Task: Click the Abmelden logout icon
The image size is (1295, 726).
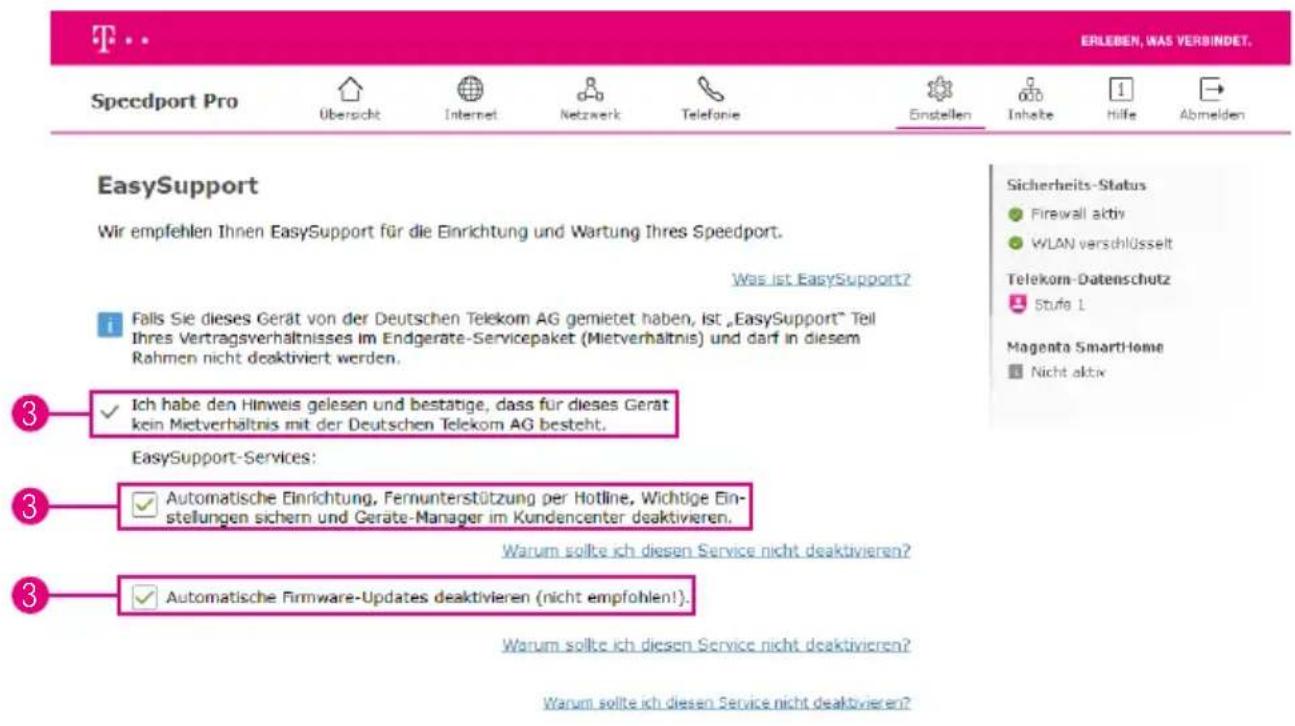Action: click(x=1211, y=91)
